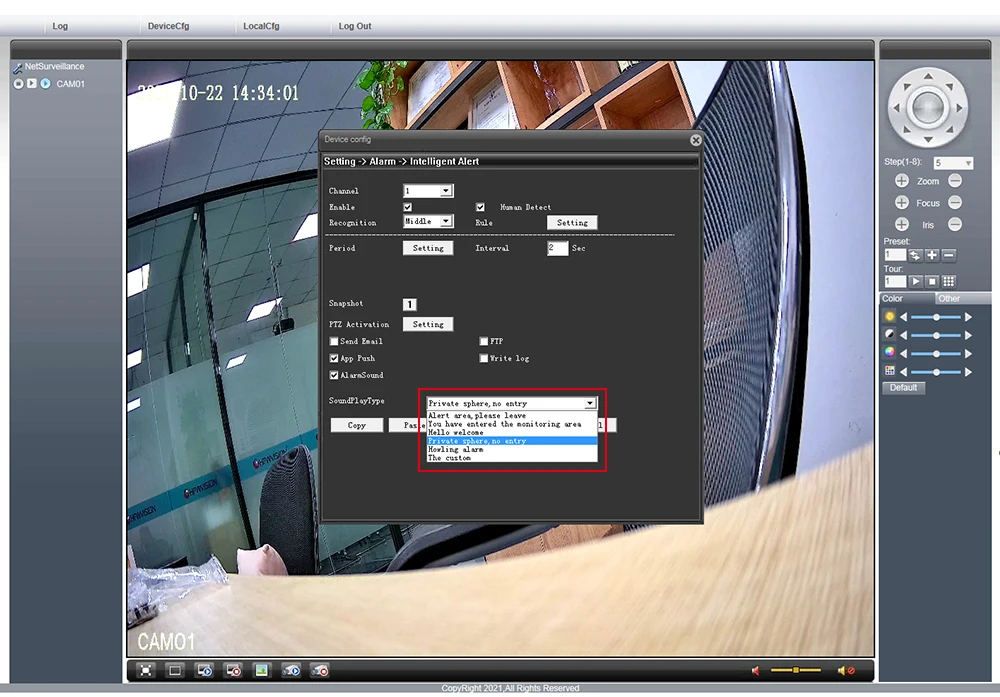Select 'You have entered the monitoring area'

[x=511, y=424]
